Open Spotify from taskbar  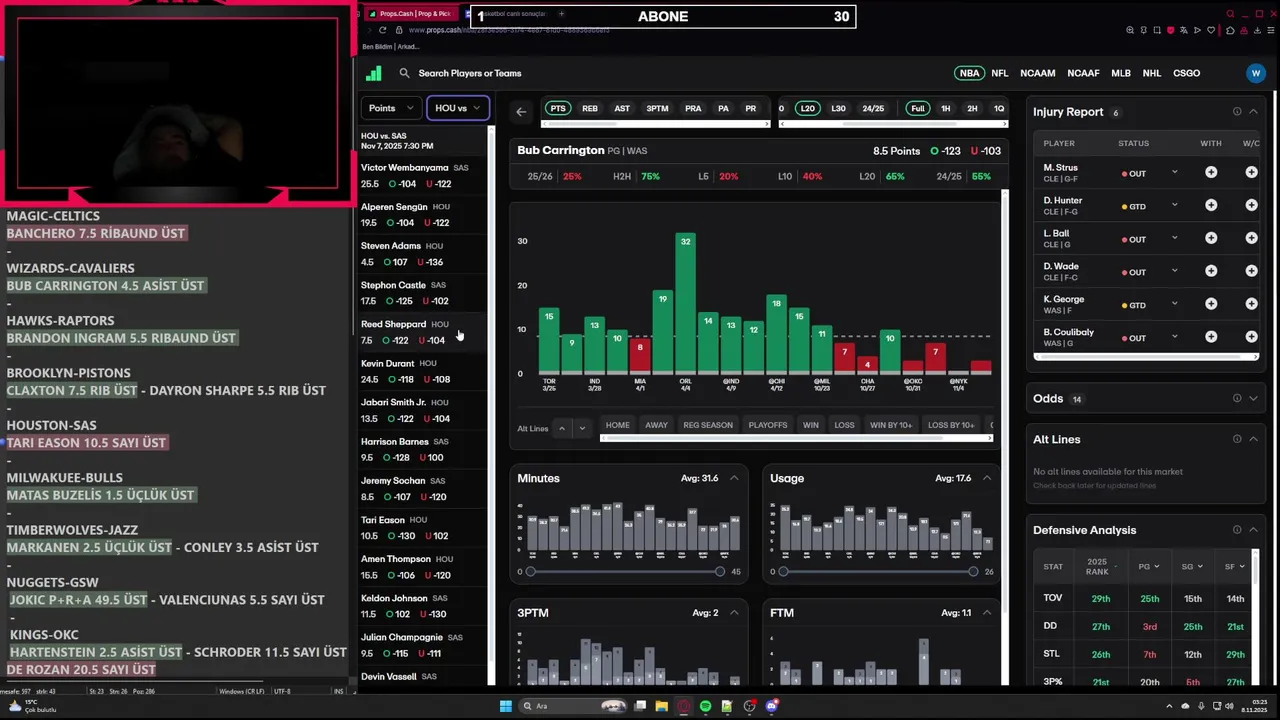click(x=705, y=706)
